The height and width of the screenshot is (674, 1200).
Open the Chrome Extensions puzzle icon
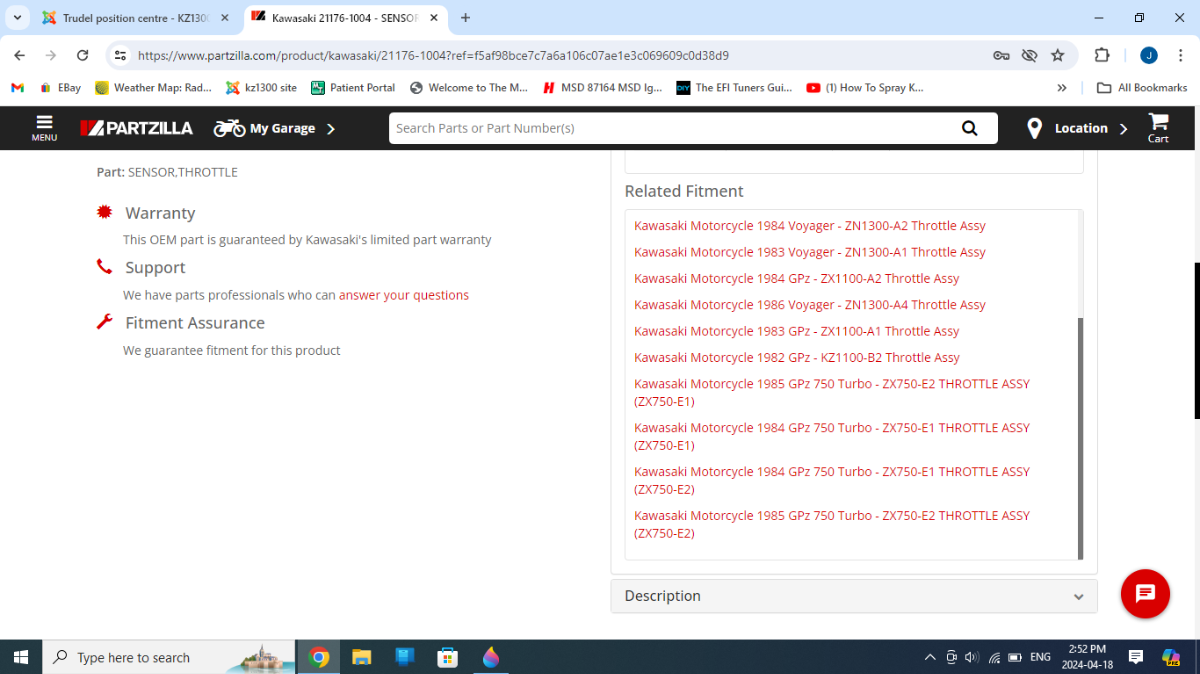click(1102, 56)
